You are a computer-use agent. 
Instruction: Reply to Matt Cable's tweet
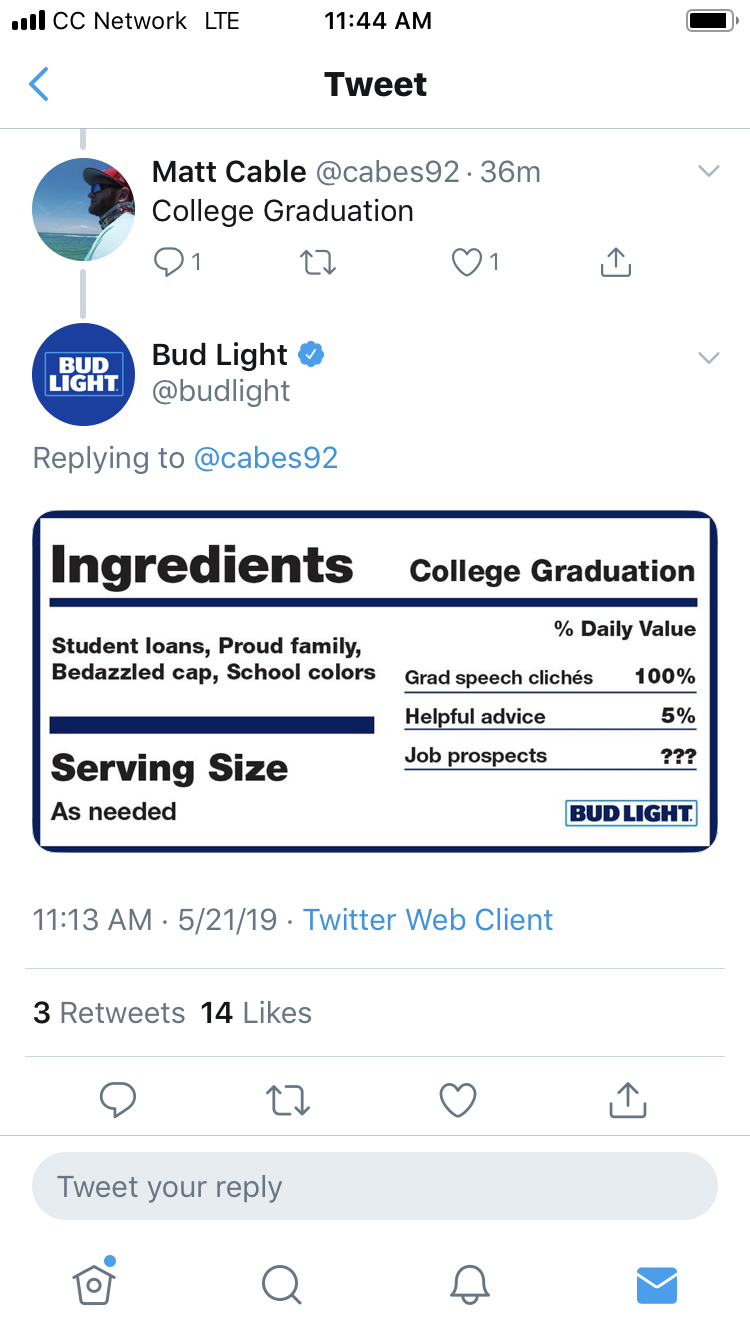pos(168,262)
